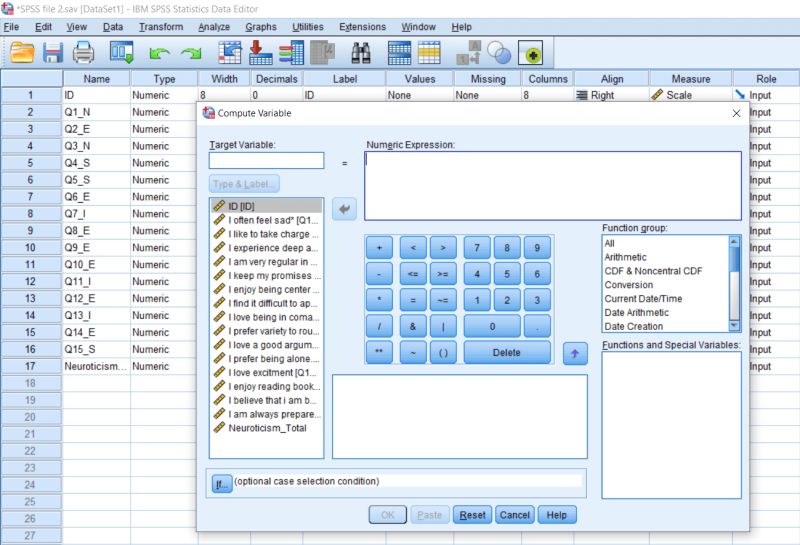The width and height of the screenshot is (800, 545).
Task: Select CDF & Noncentral CDF function group
Action: click(x=653, y=271)
